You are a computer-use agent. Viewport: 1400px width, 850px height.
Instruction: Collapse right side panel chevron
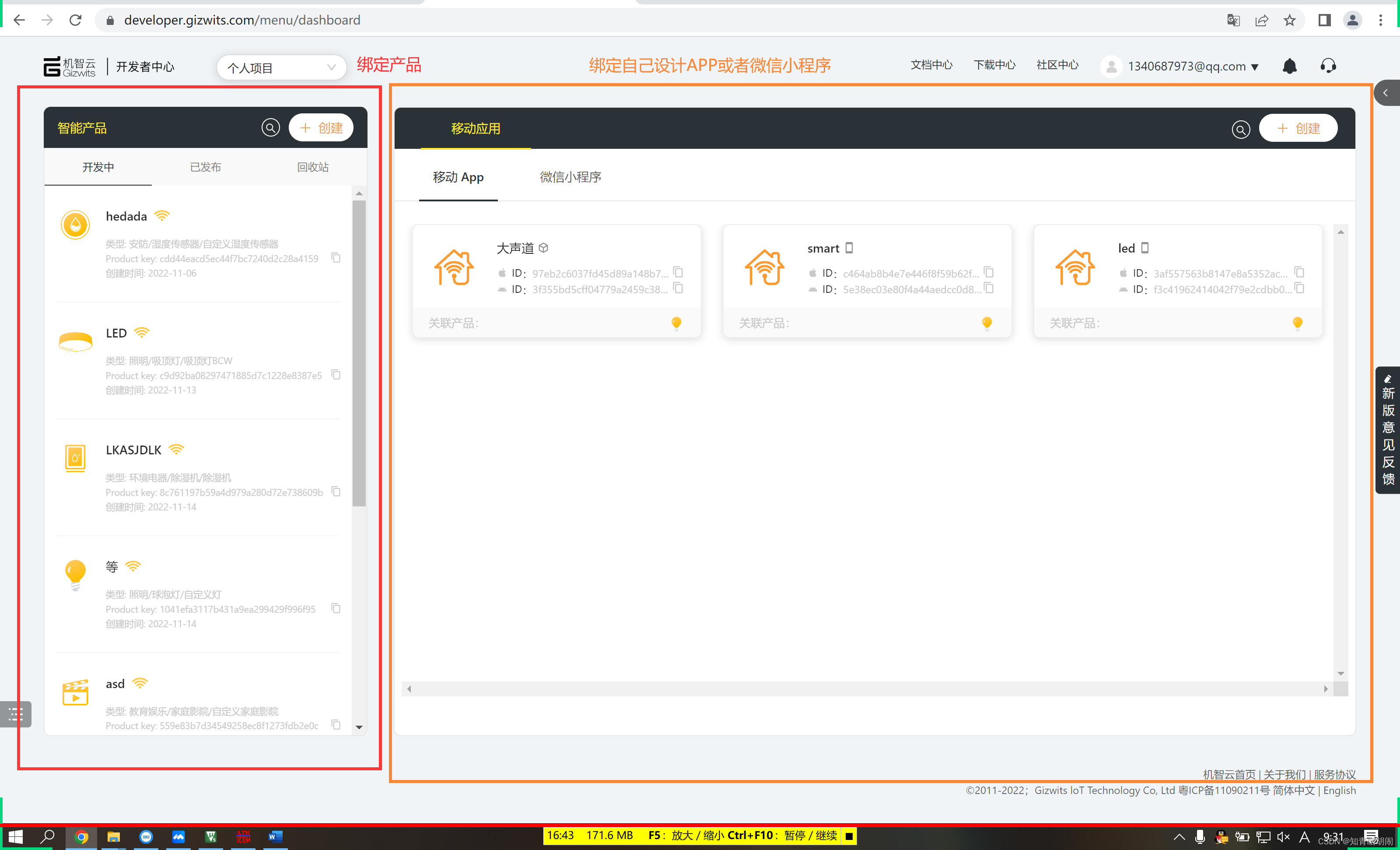click(x=1385, y=93)
